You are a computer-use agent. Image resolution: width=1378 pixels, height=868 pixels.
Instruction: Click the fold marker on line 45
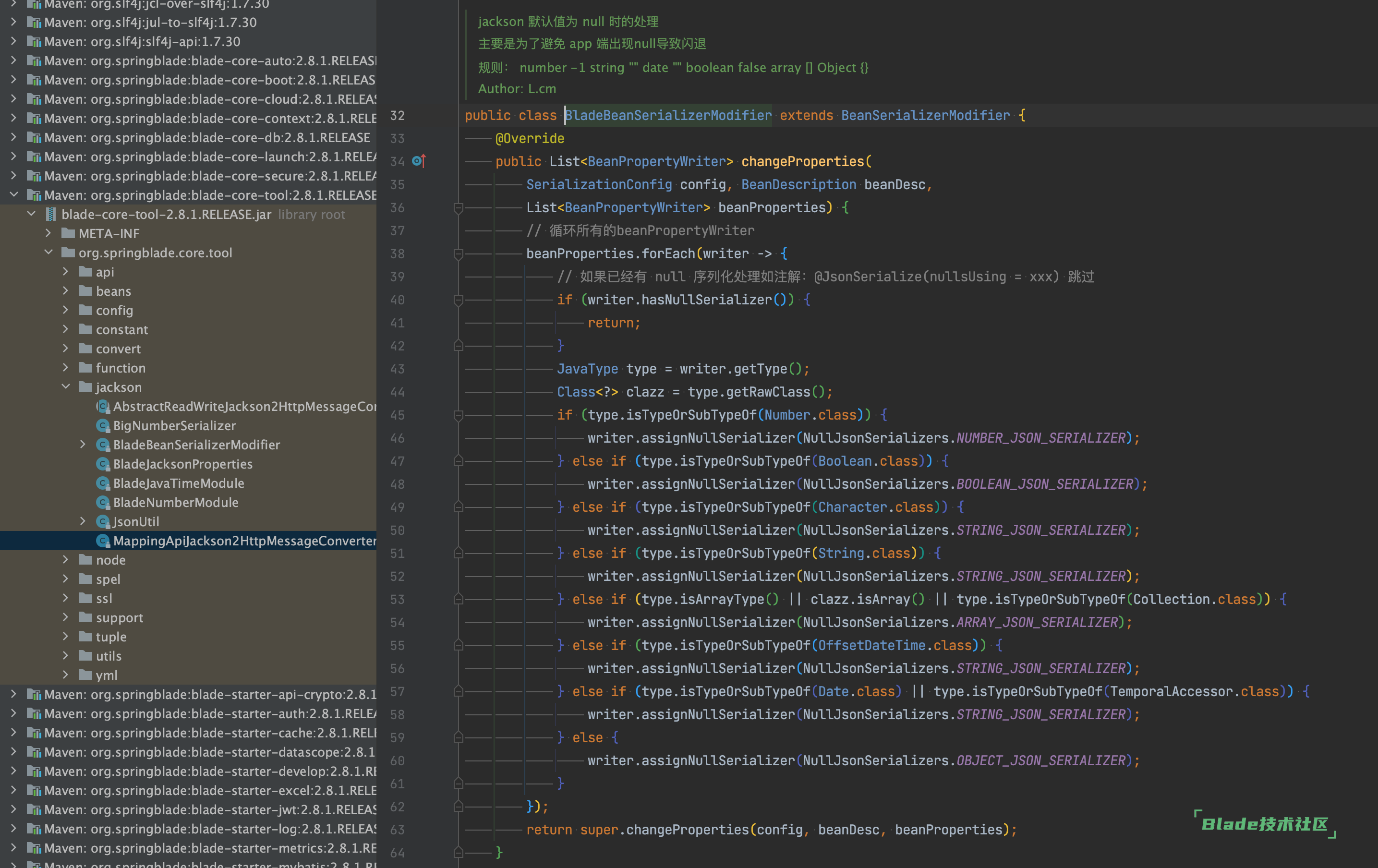(459, 415)
